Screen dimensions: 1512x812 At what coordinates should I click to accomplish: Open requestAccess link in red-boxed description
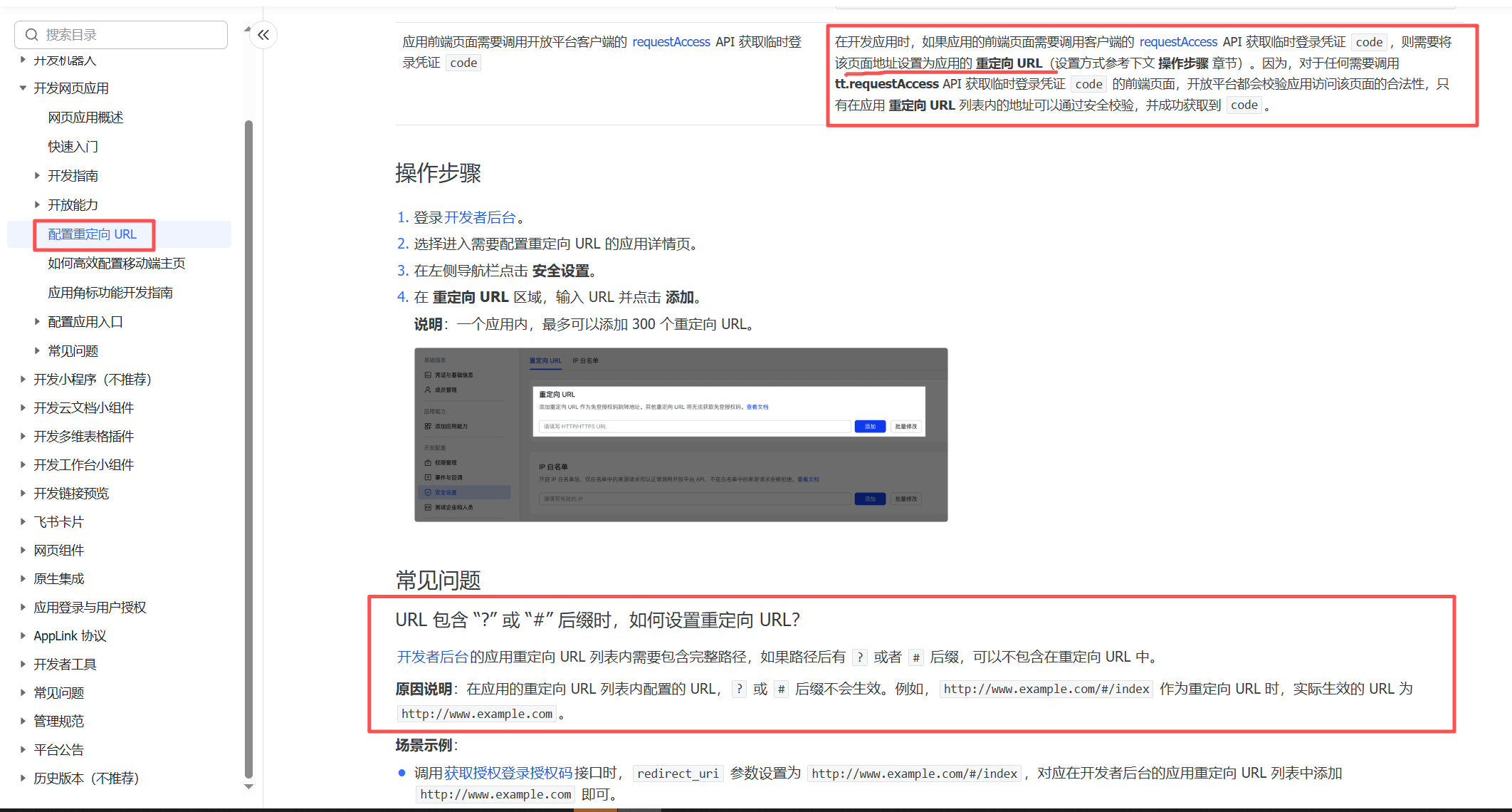click(x=1178, y=42)
